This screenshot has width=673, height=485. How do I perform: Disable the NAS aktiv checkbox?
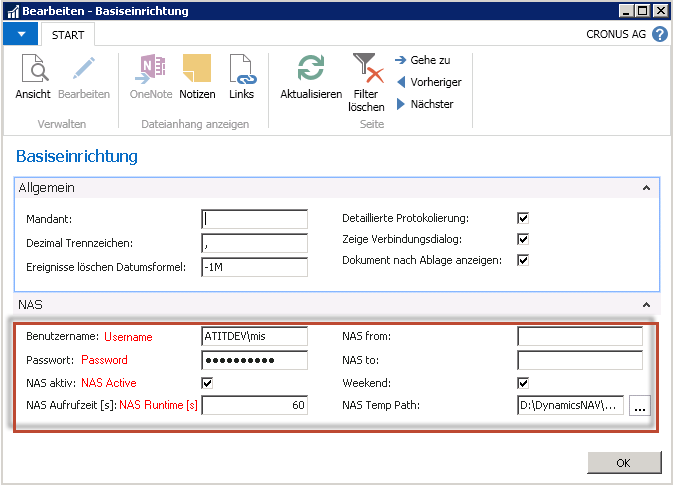coord(207,383)
